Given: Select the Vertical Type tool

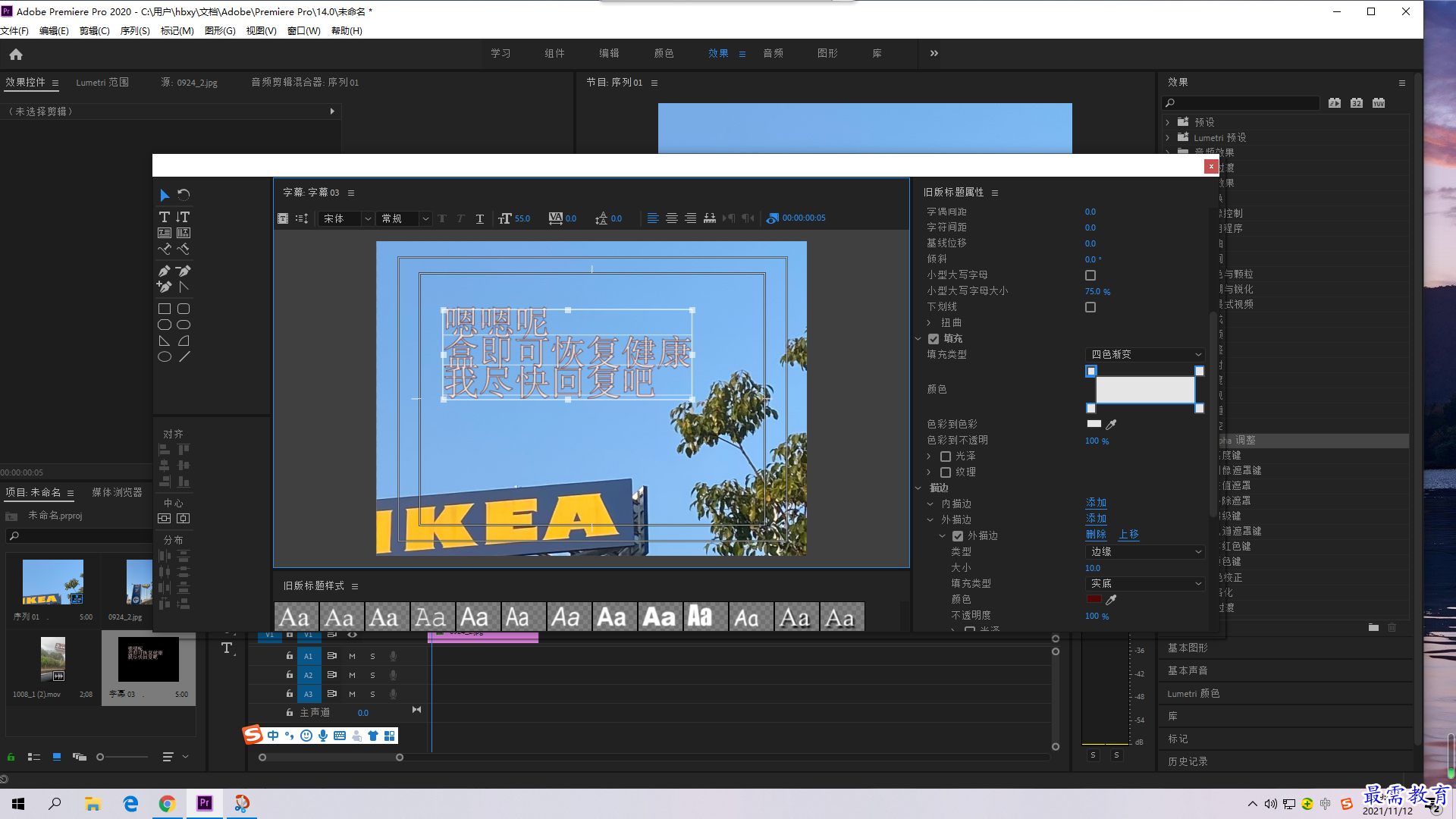Looking at the screenshot, I should pyautogui.click(x=184, y=217).
